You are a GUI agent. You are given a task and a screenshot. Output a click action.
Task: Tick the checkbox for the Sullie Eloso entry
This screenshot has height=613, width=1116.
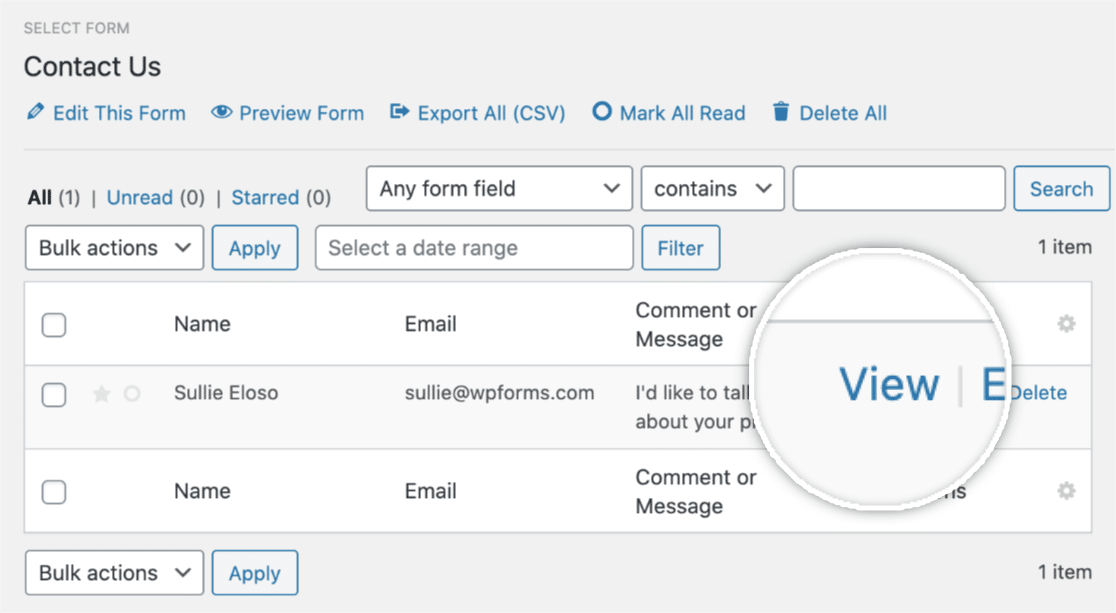tap(54, 395)
